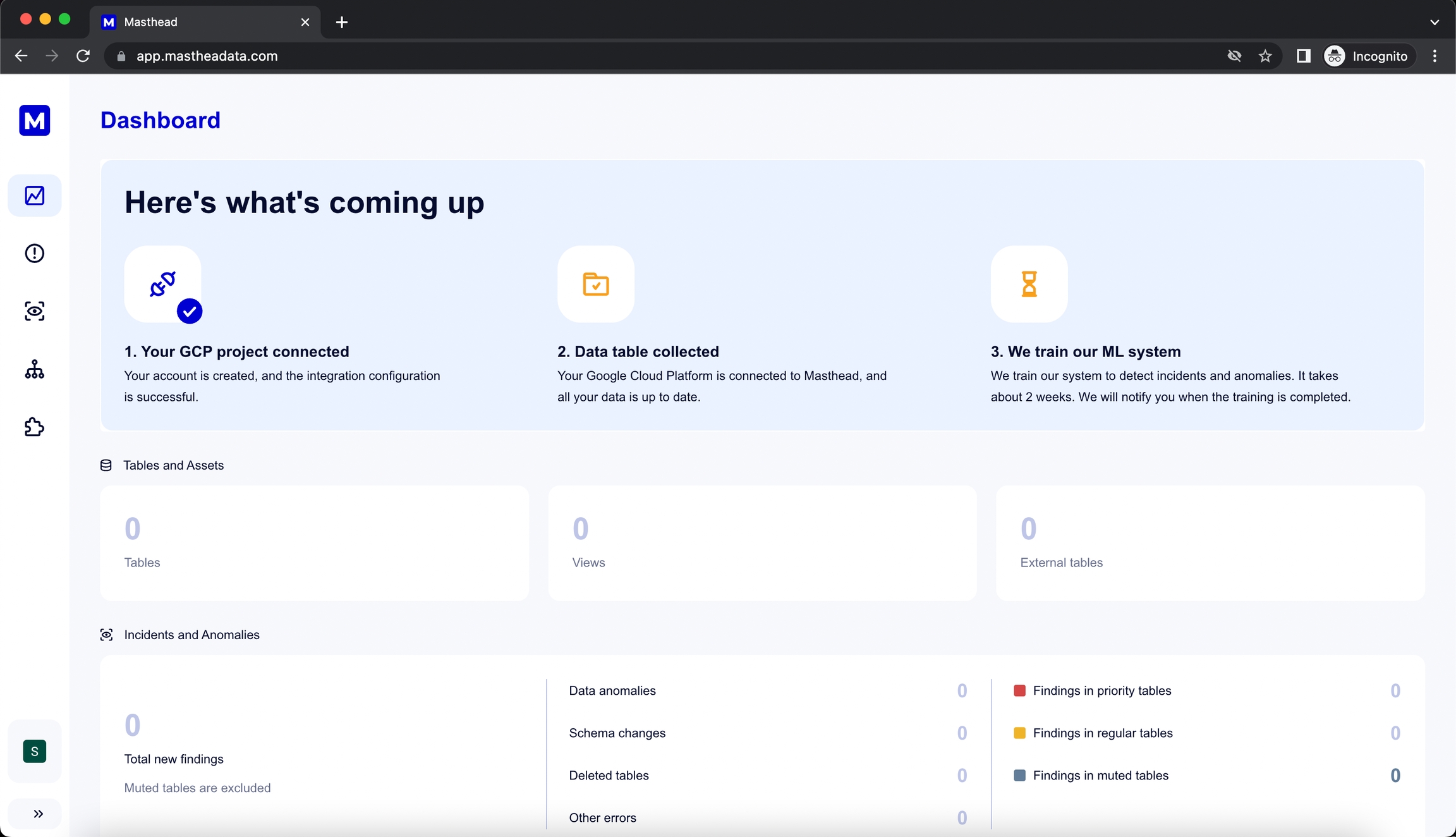The height and width of the screenshot is (837, 1456).
Task: Toggle the browser side panel
Action: click(1303, 56)
